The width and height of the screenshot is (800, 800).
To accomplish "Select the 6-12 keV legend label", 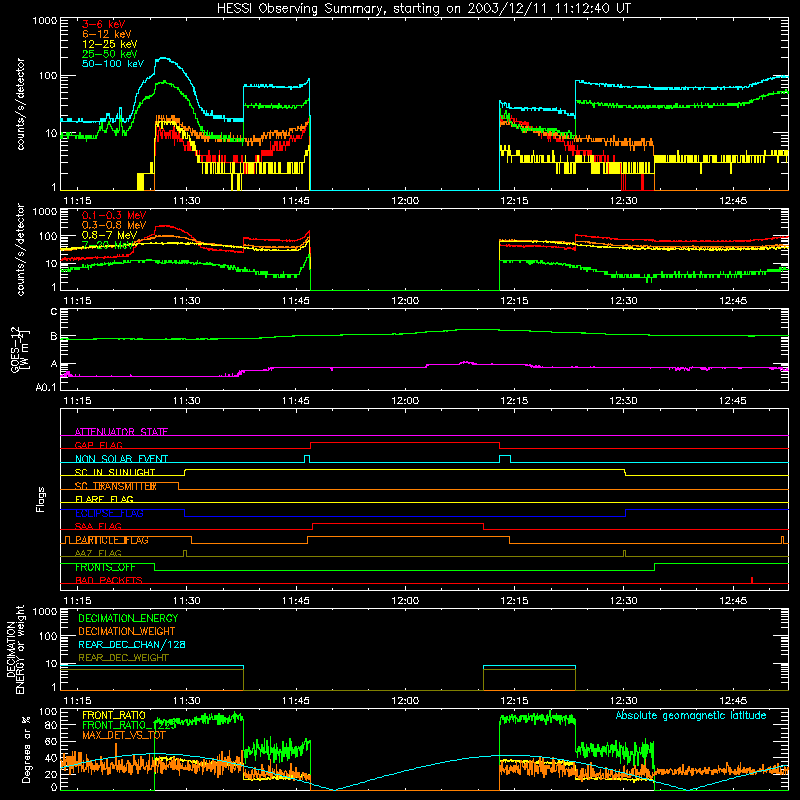I will (107, 34).
